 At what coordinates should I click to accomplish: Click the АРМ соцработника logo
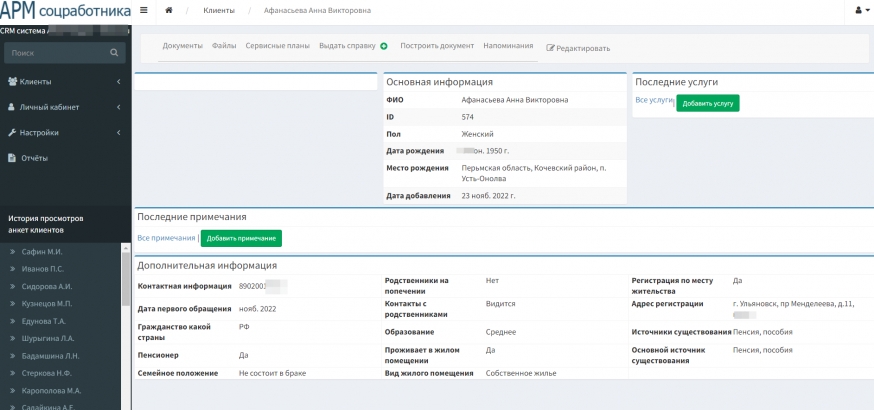[65, 11]
